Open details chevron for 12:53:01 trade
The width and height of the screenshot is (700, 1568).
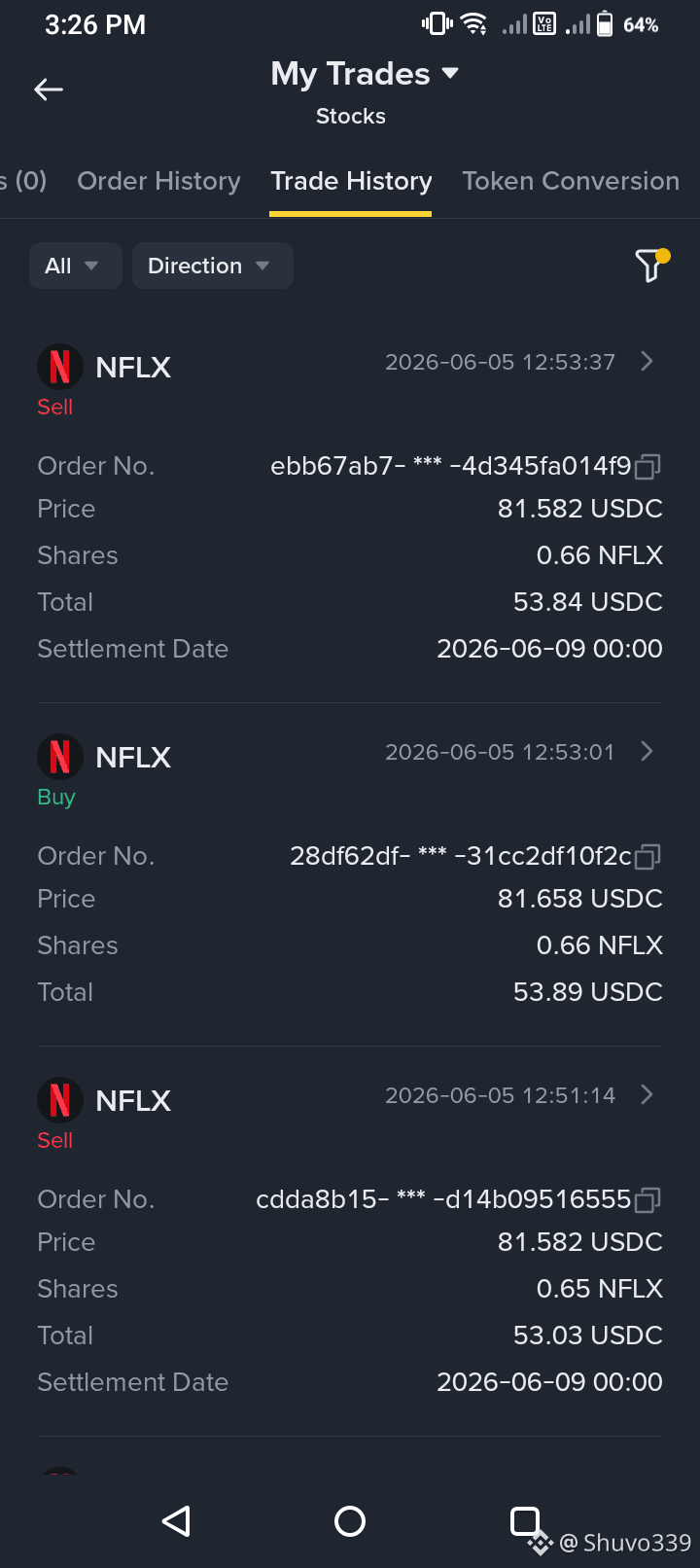coord(647,752)
